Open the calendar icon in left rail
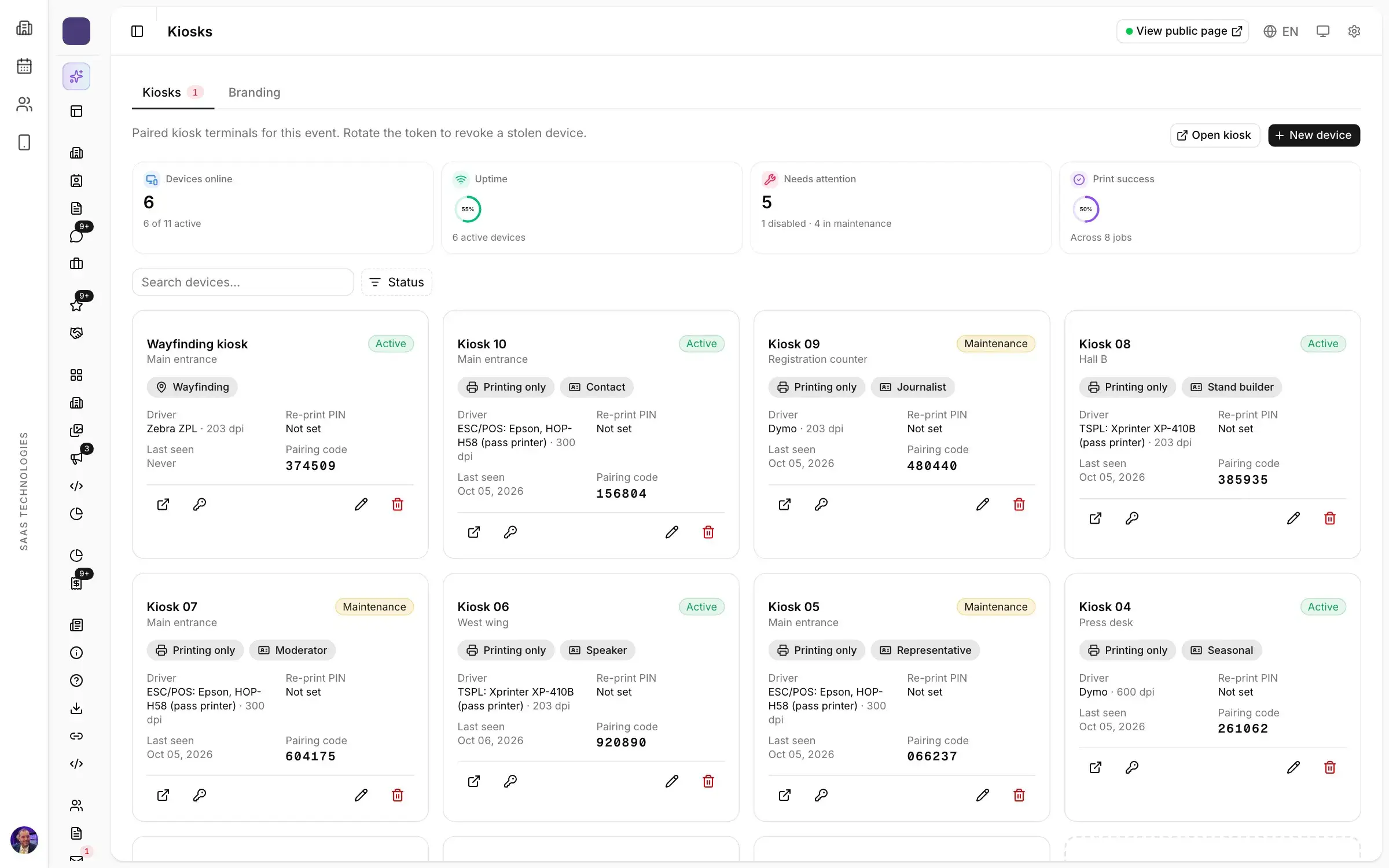 click(x=24, y=66)
